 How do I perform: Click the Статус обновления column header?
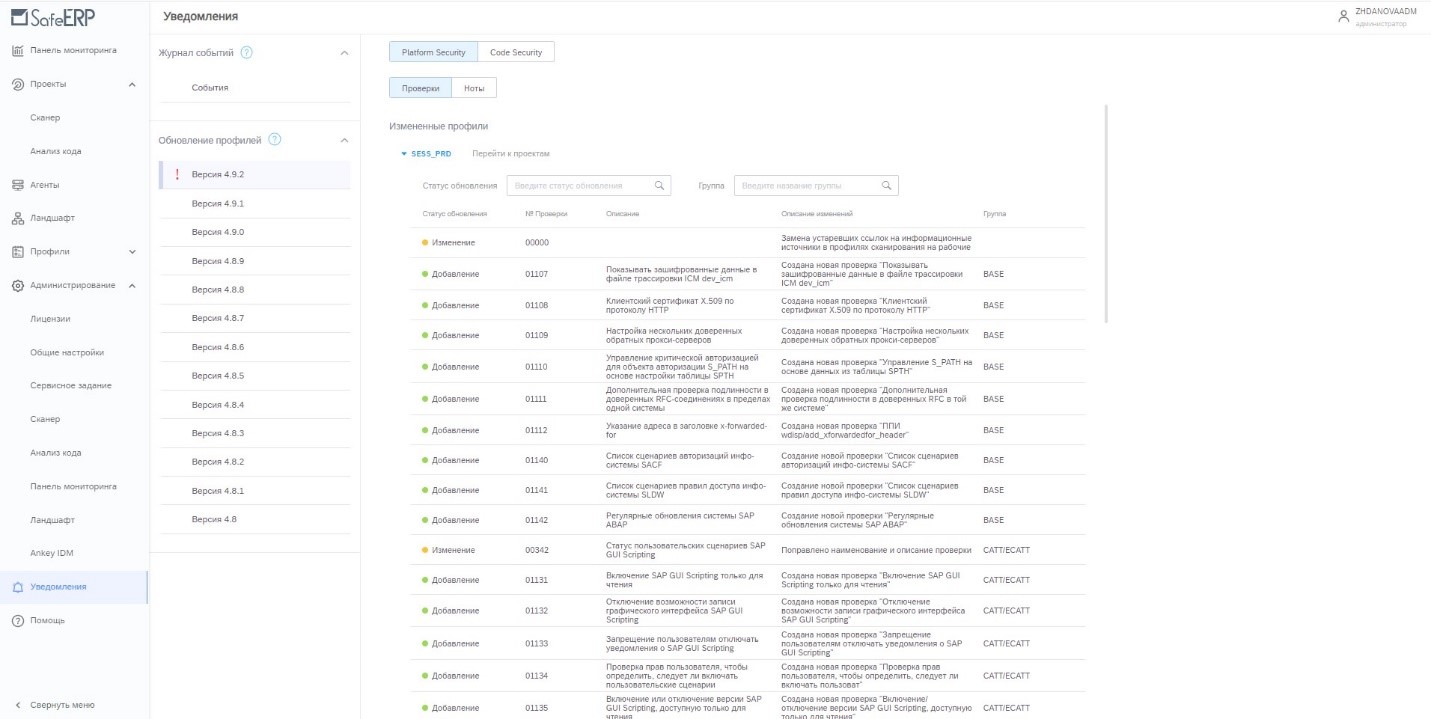tap(455, 214)
